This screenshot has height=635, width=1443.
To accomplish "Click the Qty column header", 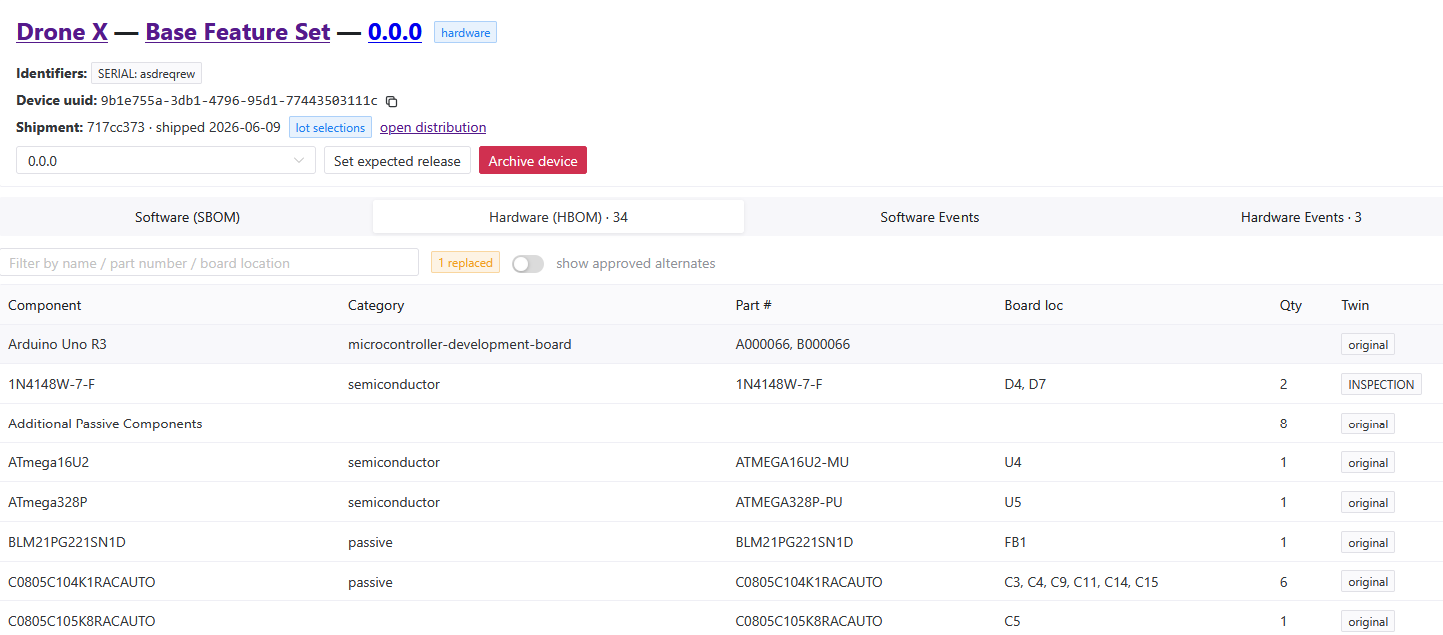I will pos(1291,305).
